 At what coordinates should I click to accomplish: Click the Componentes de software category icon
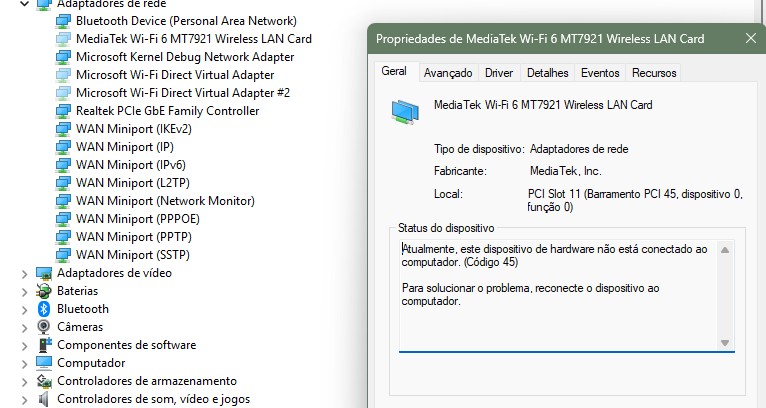[x=44, y=345]
